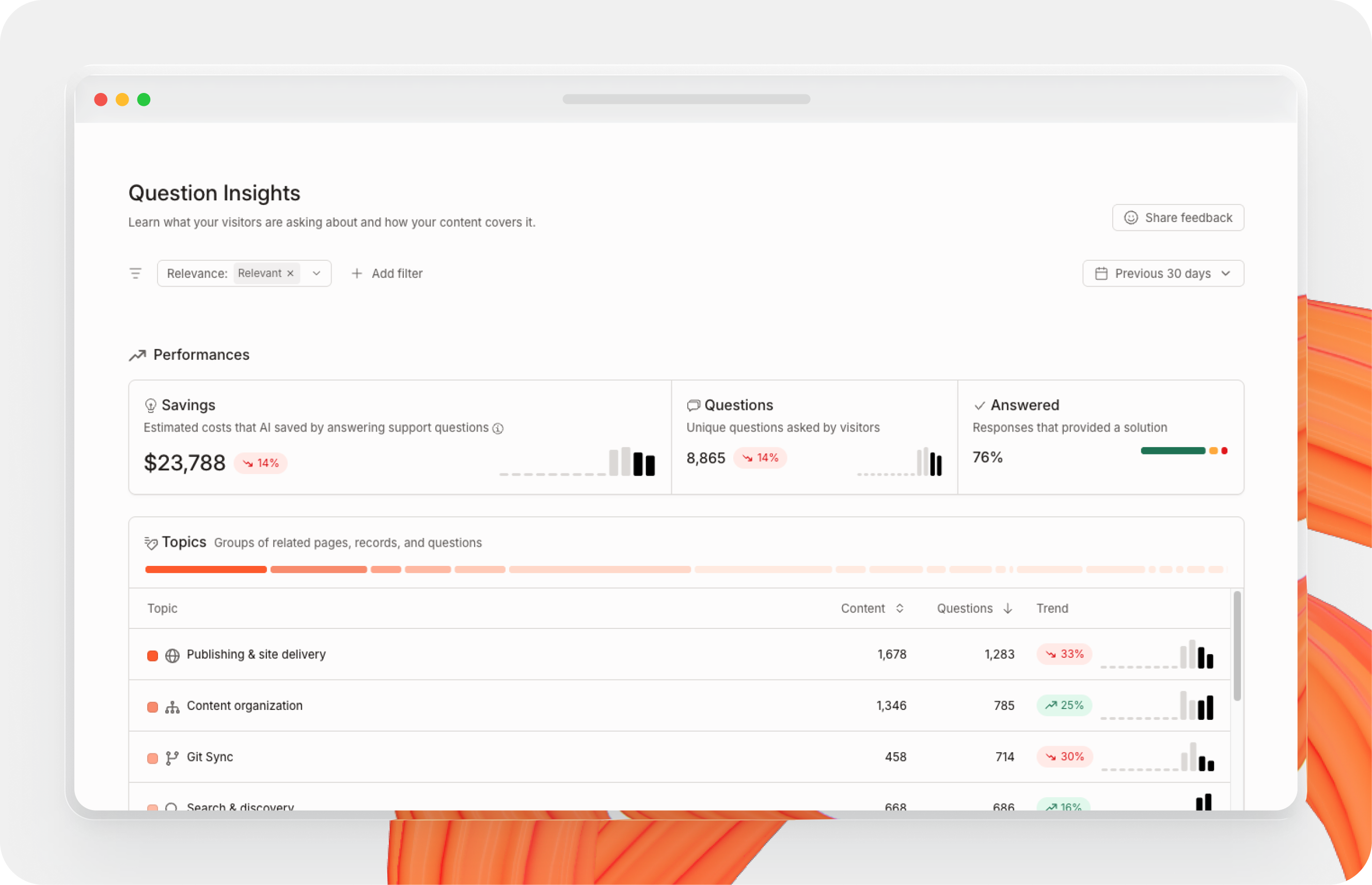This screenshot has width=1372, height=885.
Task: Click the Savings lightbulb icon
Action: click(x=151, y=406)
